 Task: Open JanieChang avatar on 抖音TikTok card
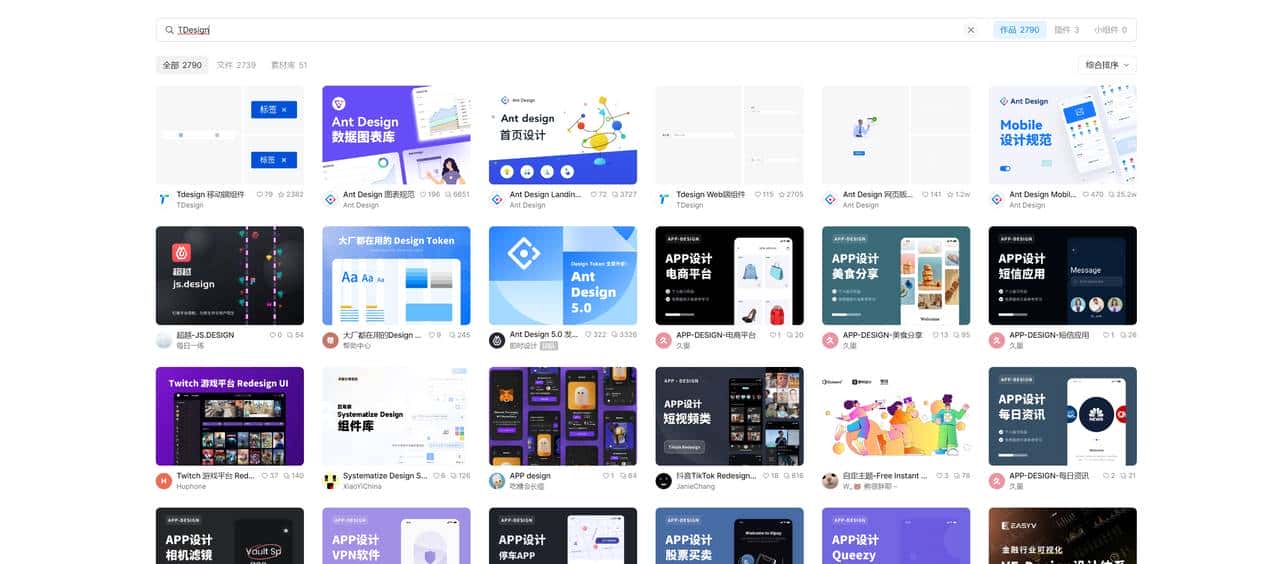(663, 481)
